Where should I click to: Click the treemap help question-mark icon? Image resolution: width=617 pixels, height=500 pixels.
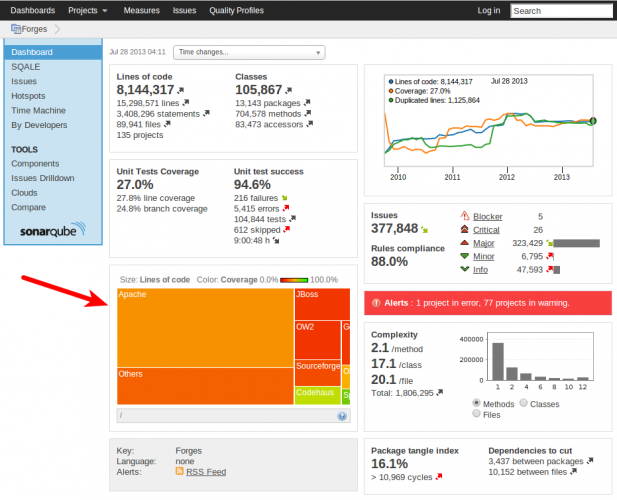(343, 413)
